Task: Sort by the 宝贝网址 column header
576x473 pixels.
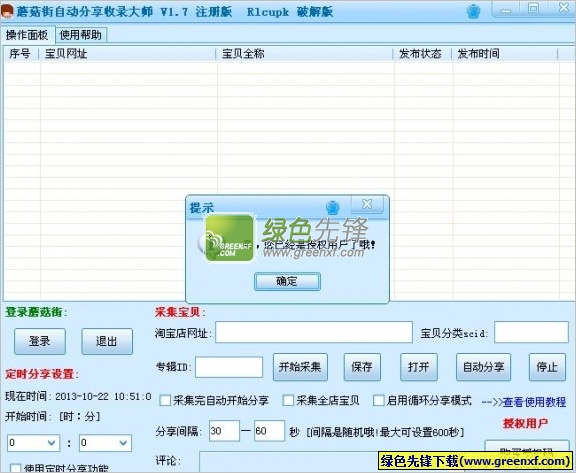Action: tap(127, 54)
